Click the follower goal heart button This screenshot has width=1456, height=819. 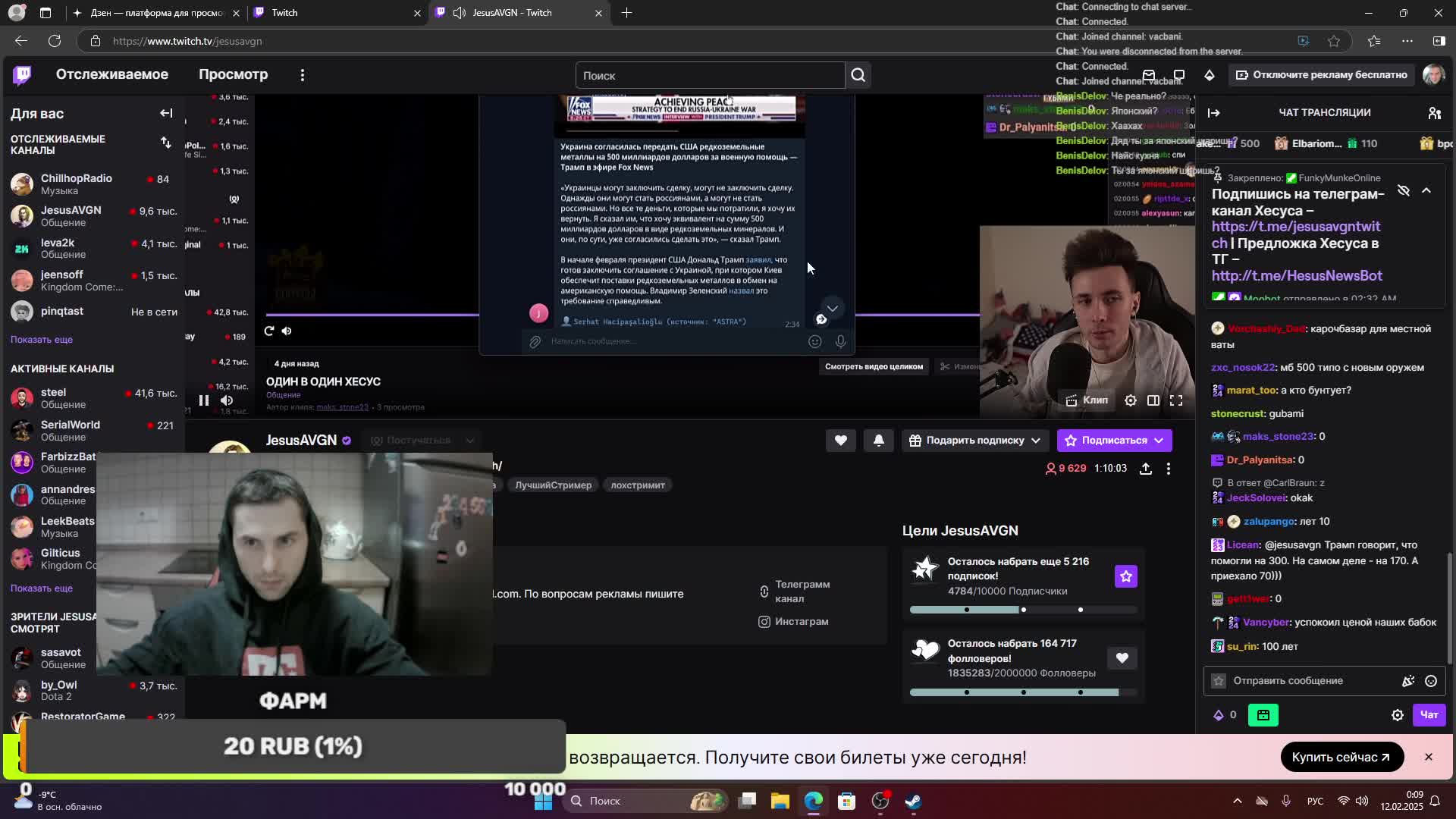click(x=1122, y=658)
